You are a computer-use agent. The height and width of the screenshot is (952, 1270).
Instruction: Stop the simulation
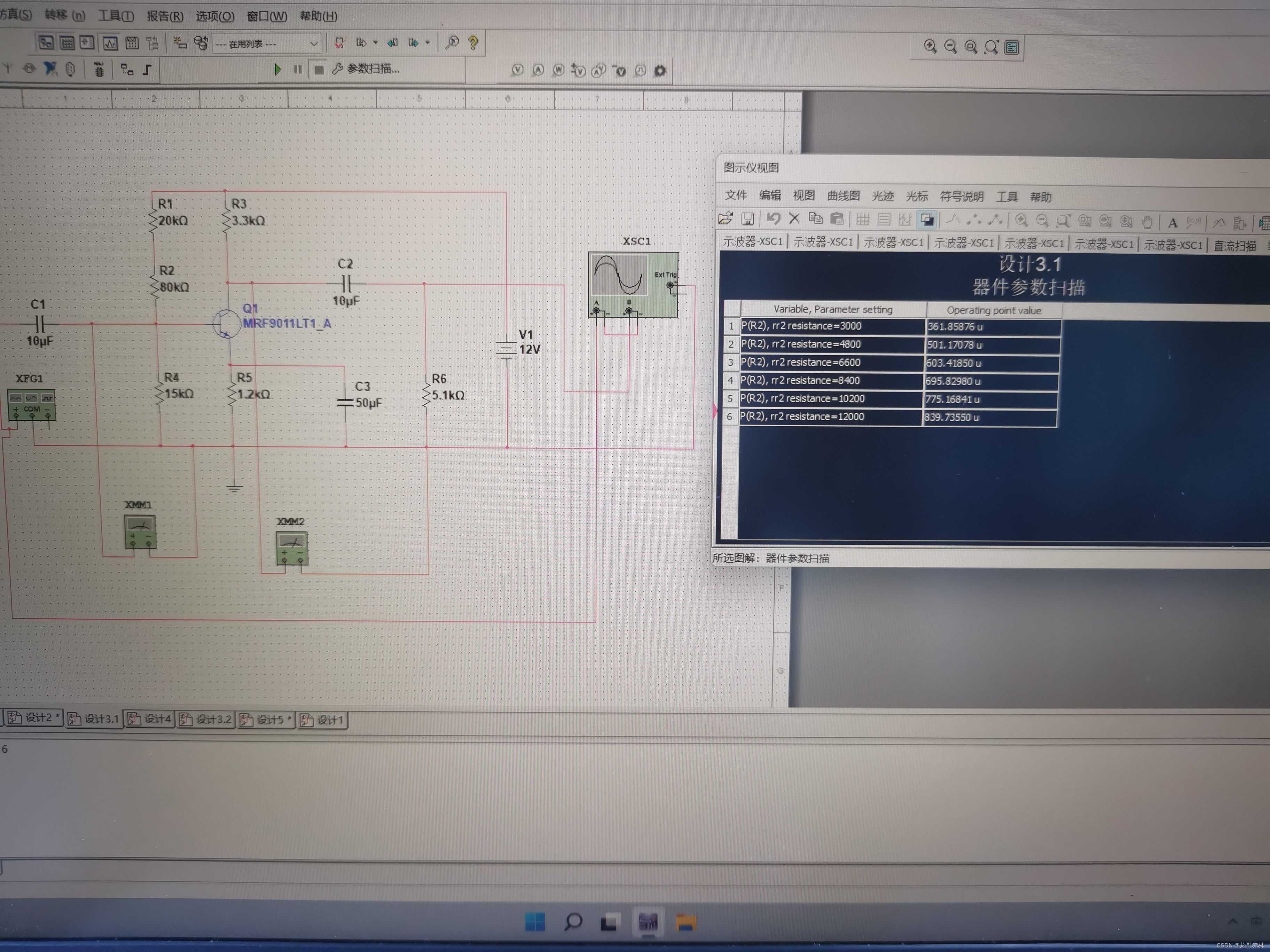pyautogui.click(x=319, y=70)
